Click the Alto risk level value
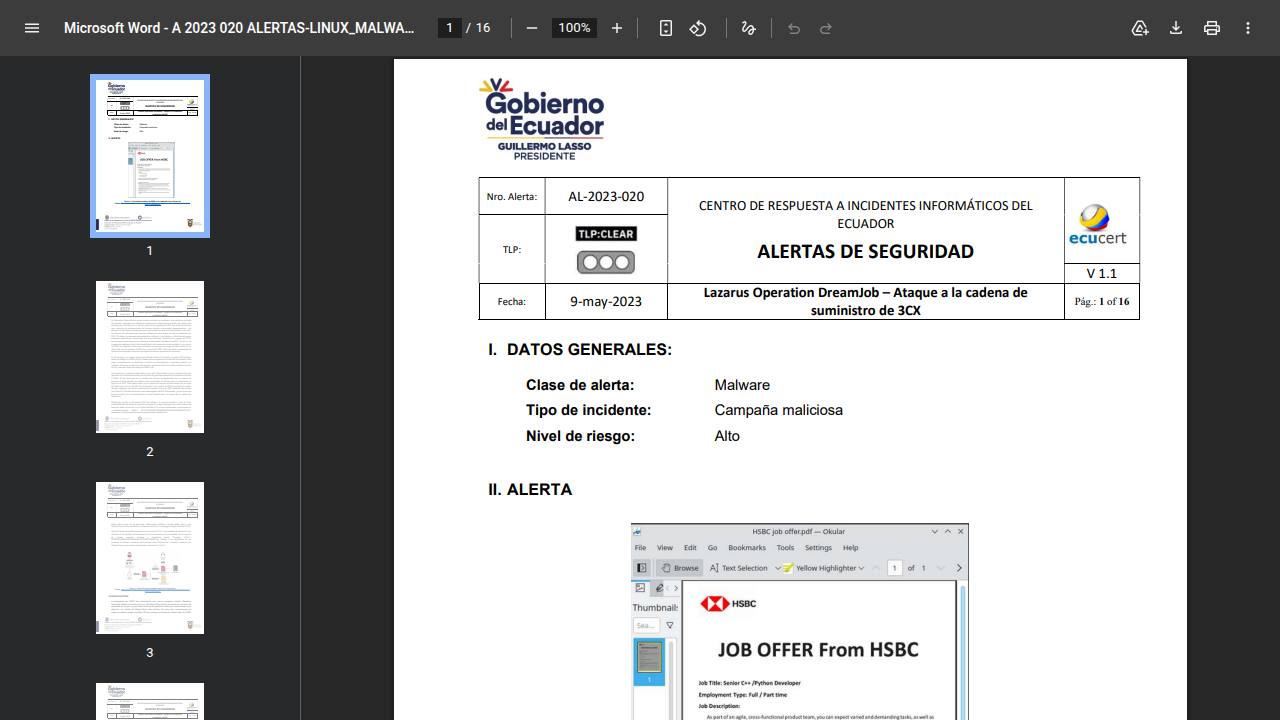1280x720 pixels. click(727, 436)
